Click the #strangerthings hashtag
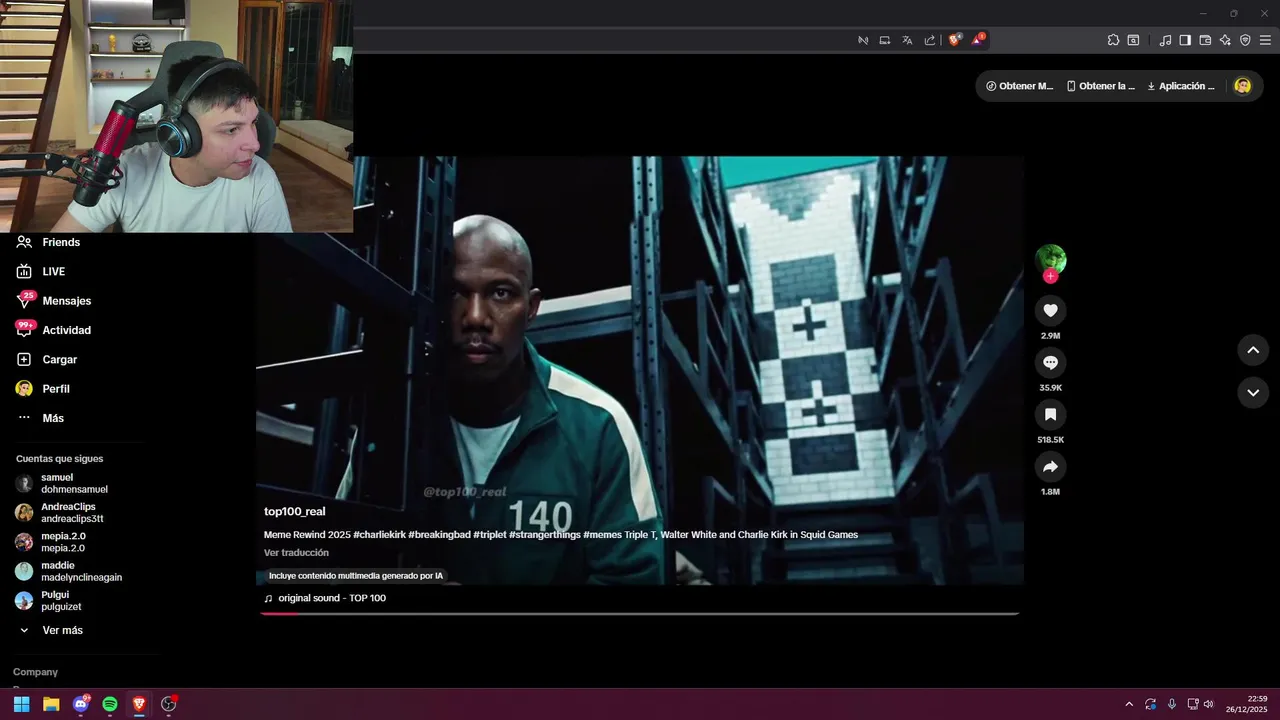This screenshot has height=720, width=1280. point(545,535)
